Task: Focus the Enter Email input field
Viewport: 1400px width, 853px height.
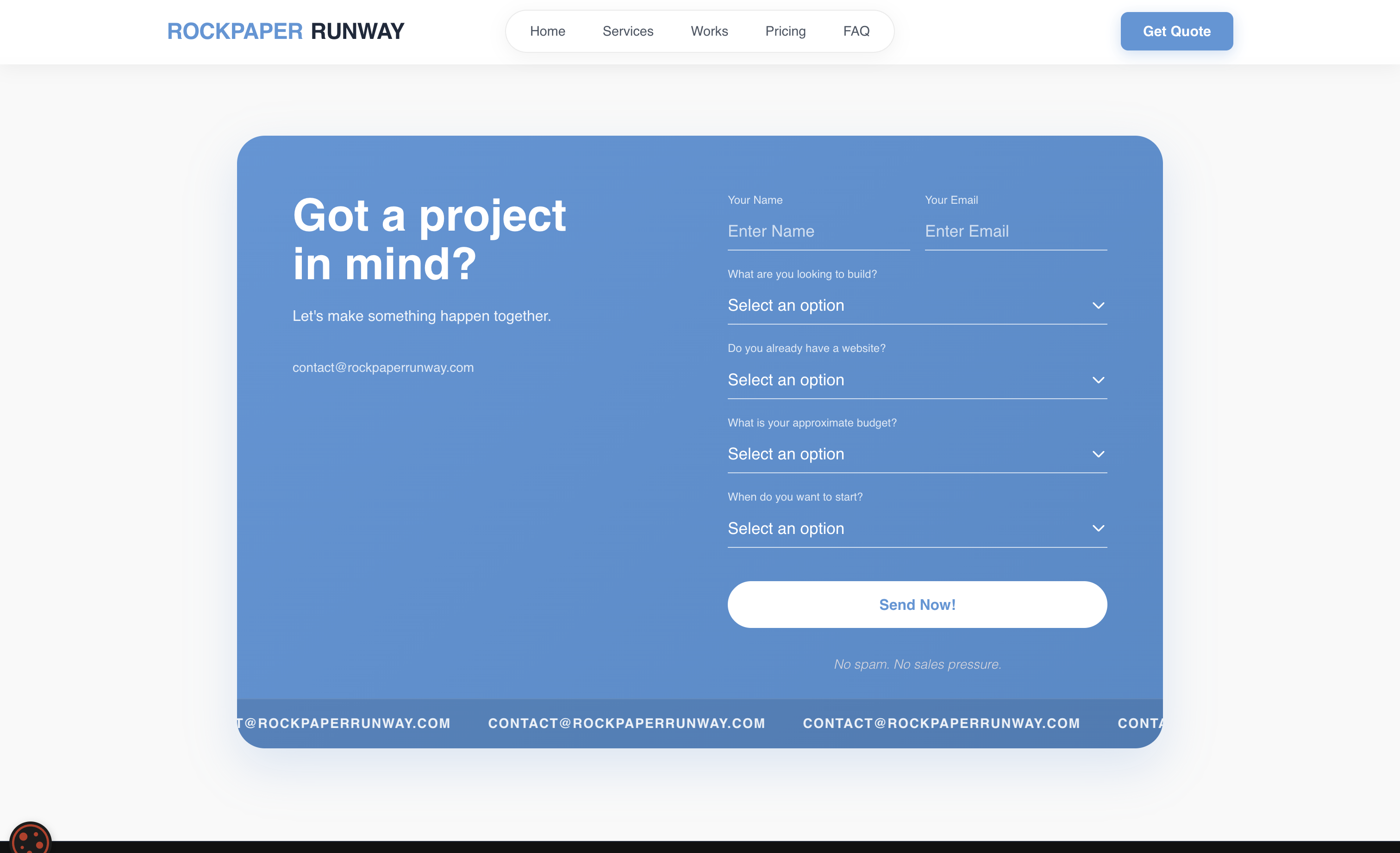Action: click(1015, 231)
